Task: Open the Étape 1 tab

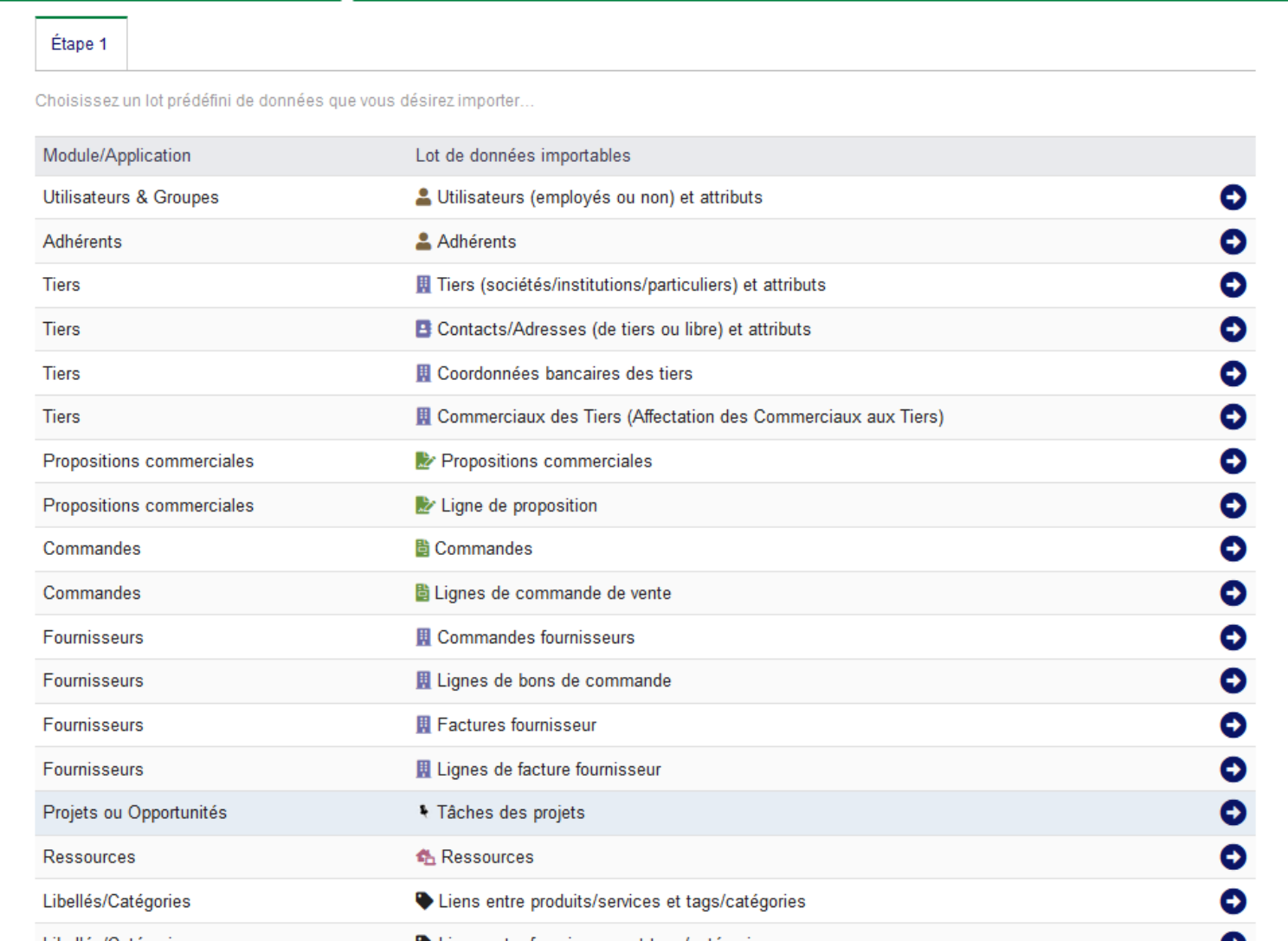Action: 80,43
